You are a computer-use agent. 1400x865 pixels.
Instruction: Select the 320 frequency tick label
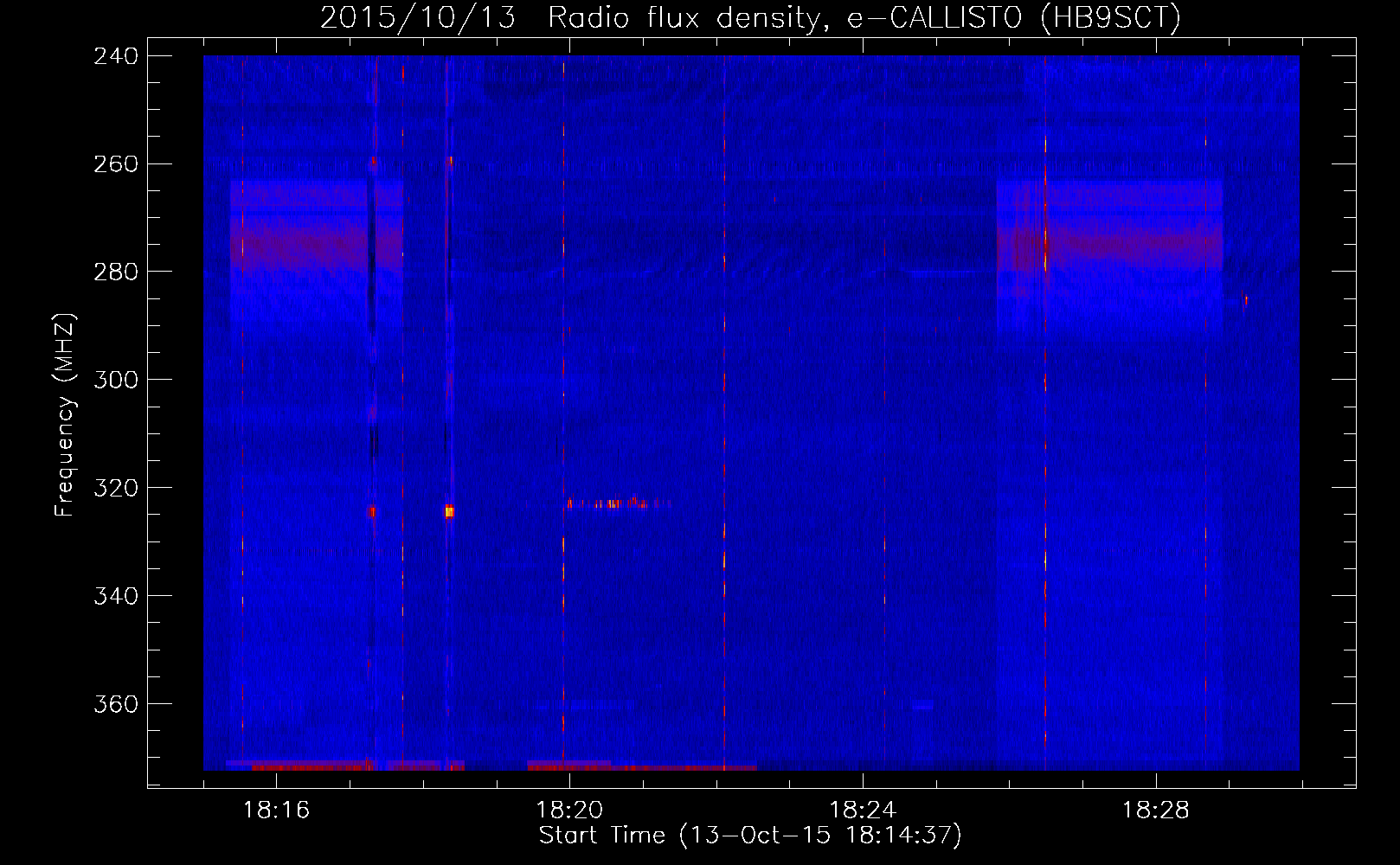[x=116, y=488]
